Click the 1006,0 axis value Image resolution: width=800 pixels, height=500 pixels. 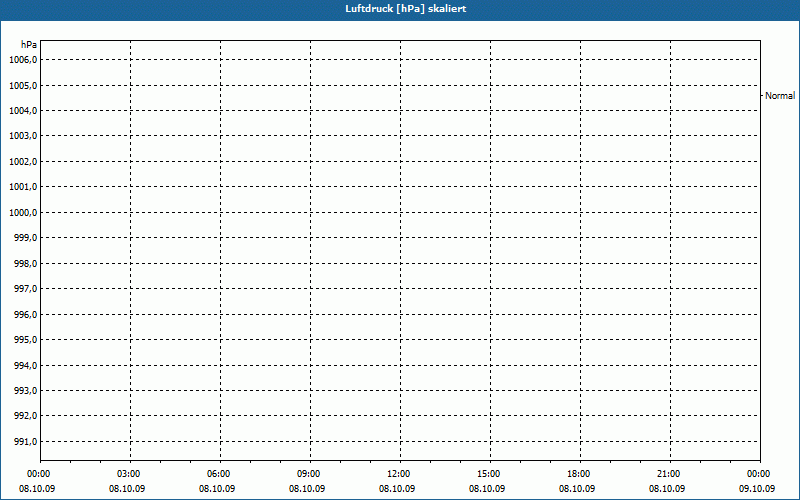coord(23,60)
